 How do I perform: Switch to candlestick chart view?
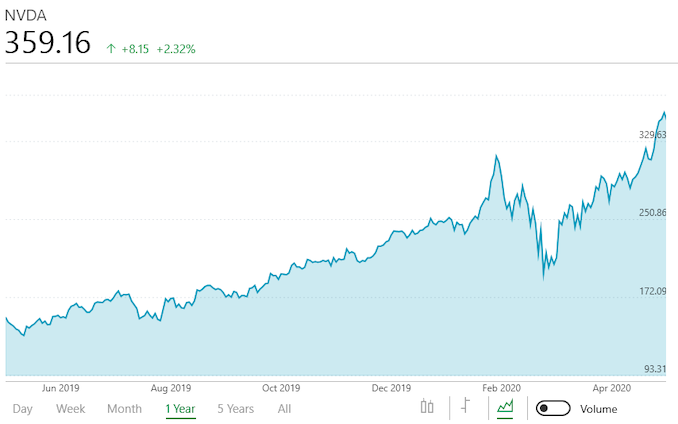pyautogui.click(x=427, y=407)
